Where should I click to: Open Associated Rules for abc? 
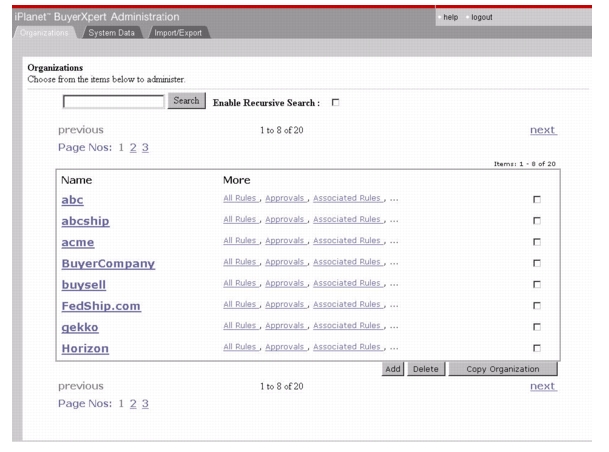(347, 198)
